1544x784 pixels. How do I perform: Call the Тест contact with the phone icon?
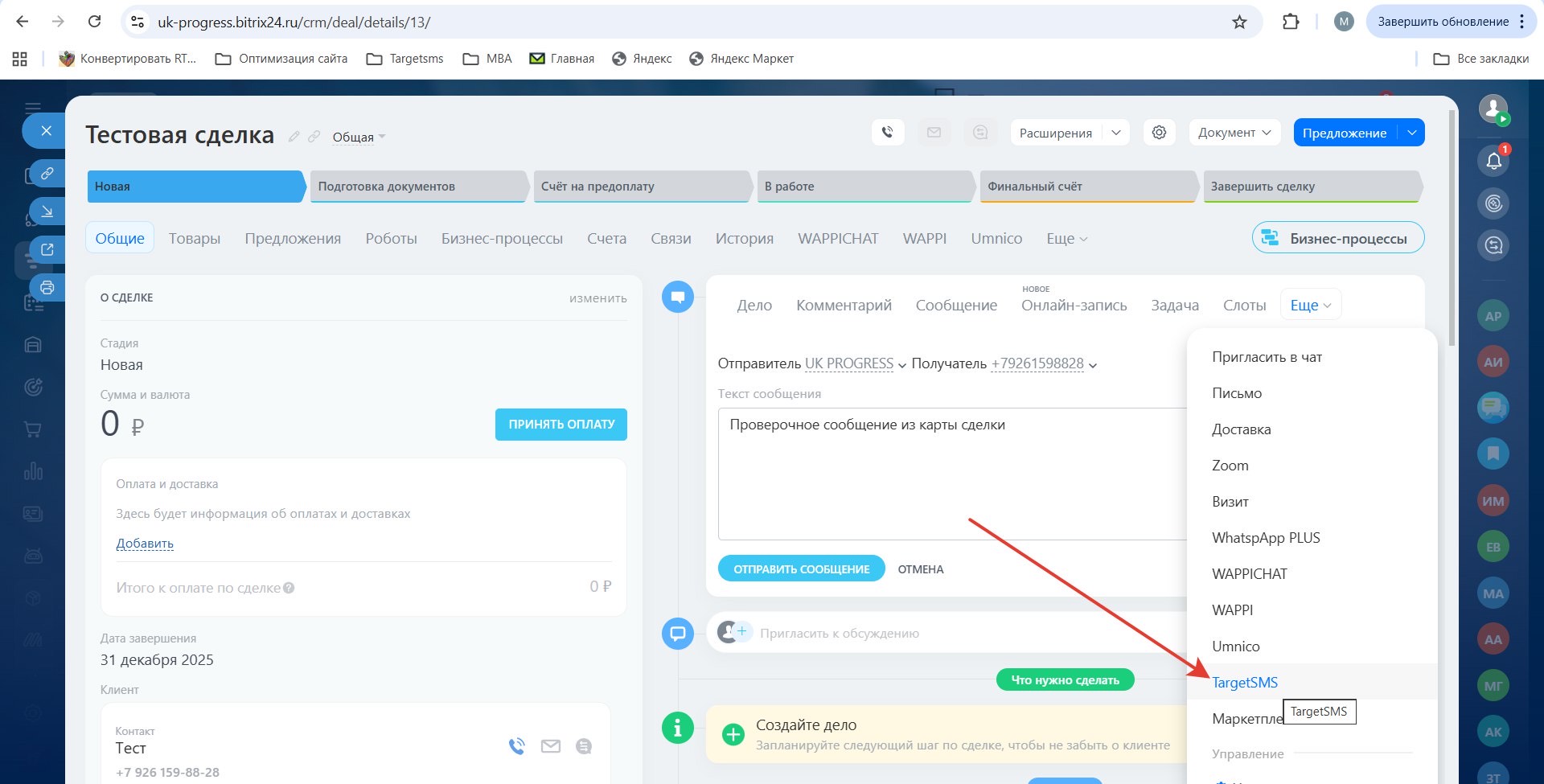click(516, 746)
